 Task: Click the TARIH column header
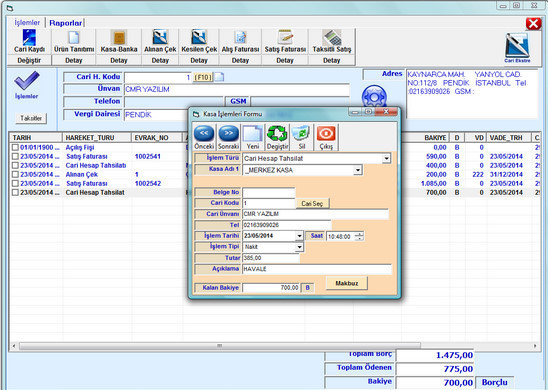[36, 138]
